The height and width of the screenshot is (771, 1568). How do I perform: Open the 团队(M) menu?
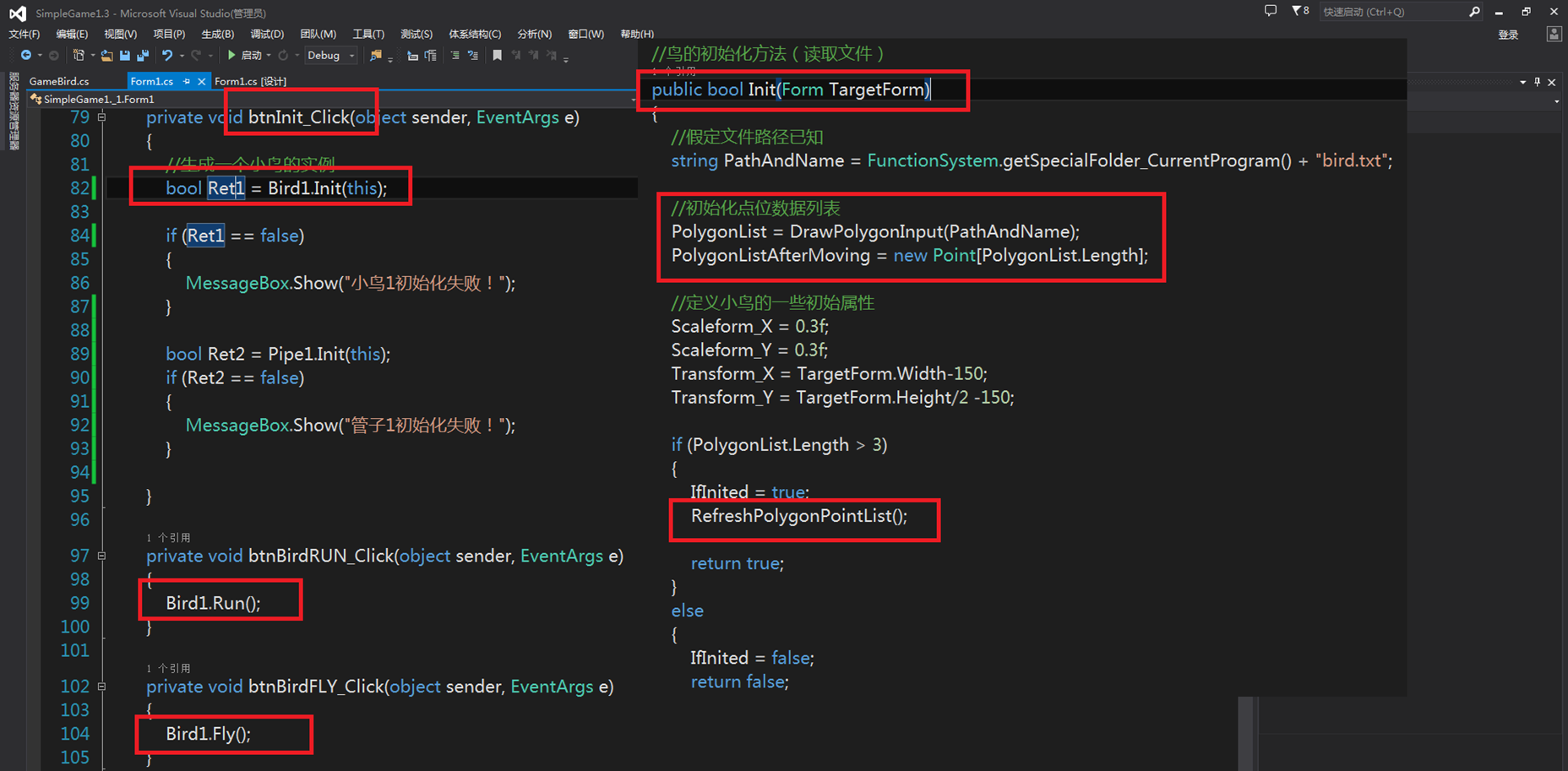point(318,34)
